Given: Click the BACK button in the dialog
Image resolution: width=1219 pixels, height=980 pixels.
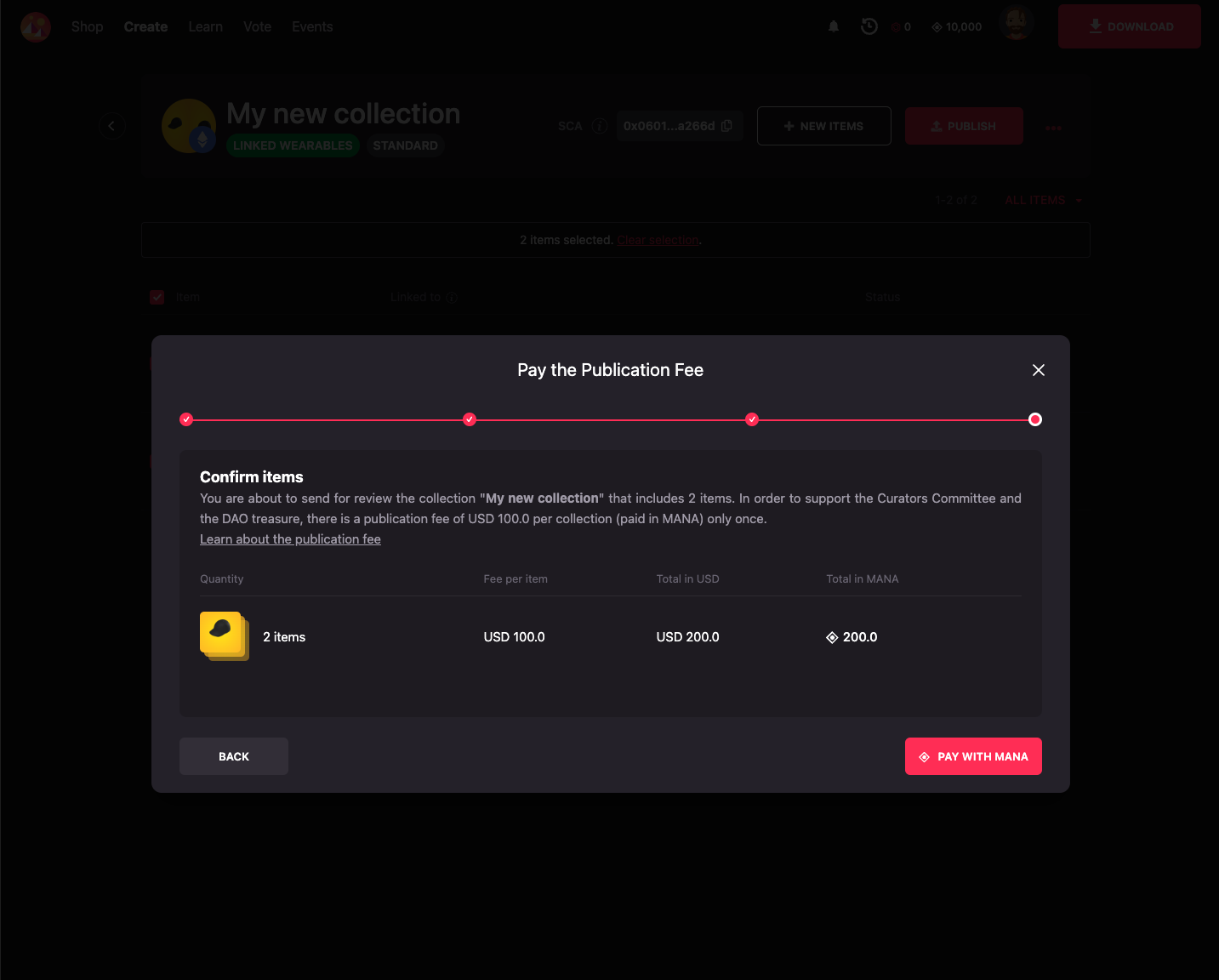Looking at the screenshot, I should [233, 756].
